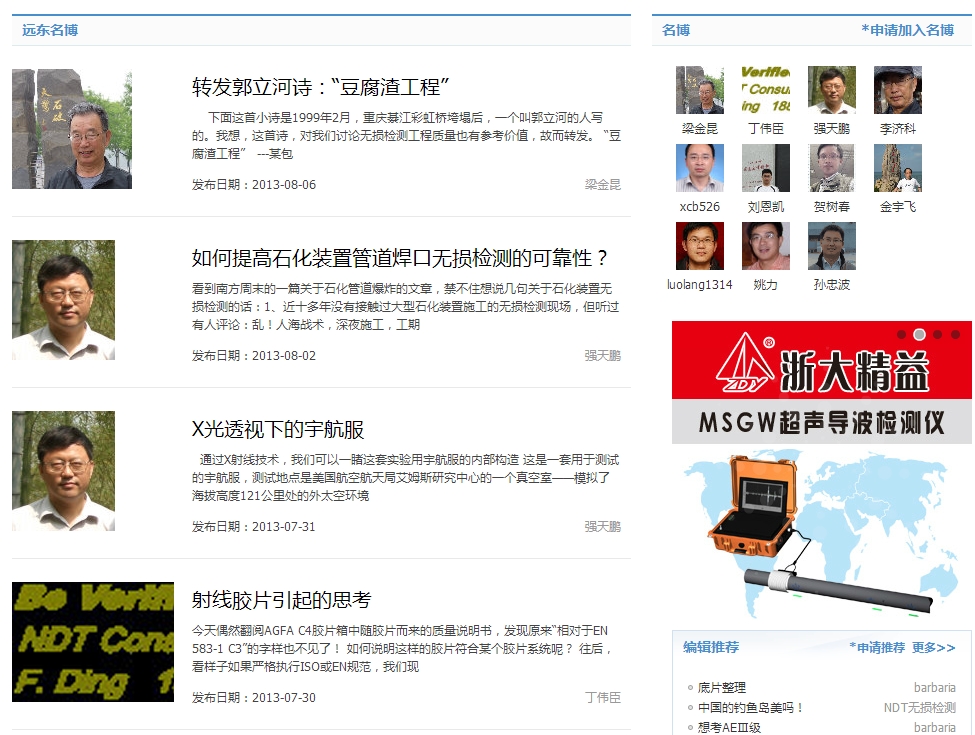The width and height of the screenshot is (975, 735).
Task: Open luolang1314 avatar in 名博 panel
Action: [x=700, y=246]
